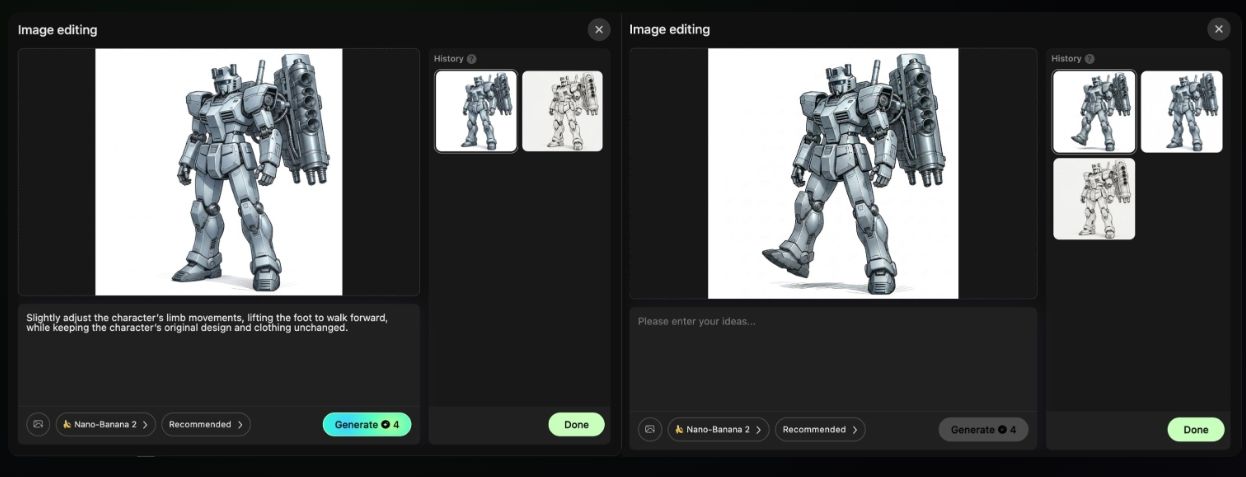The height and width of the screenshot is (477, 1246).
Task: Select the colored robot history thumbnail in left dialog
Action: point(476,111)
